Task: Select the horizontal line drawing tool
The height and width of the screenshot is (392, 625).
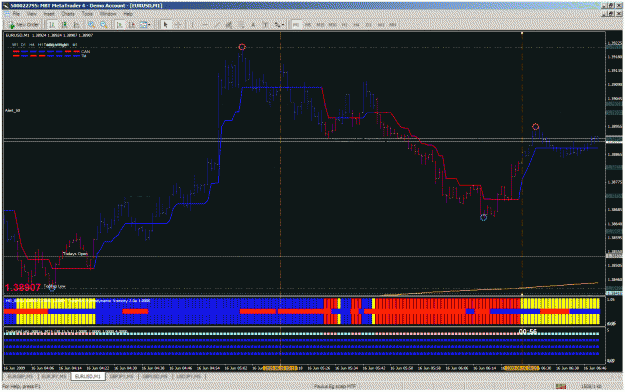Action: tap(205, 25)
